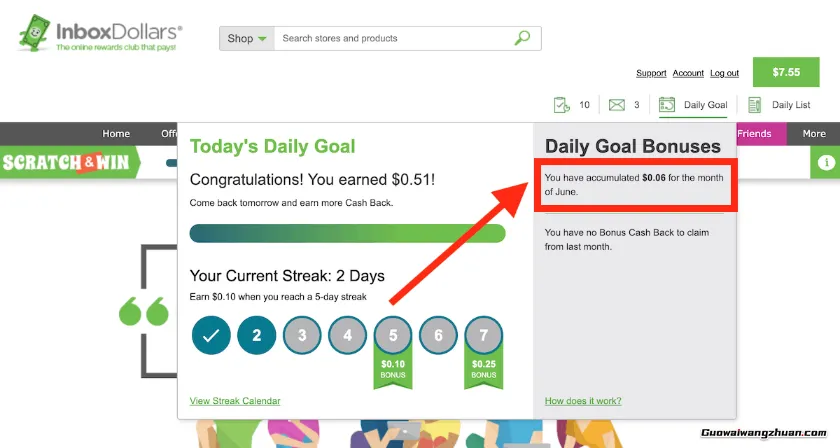This screenshot has height=448, width=840.
Task: Click the Daily Goal calendar icon
Action: tap(668, 105)
